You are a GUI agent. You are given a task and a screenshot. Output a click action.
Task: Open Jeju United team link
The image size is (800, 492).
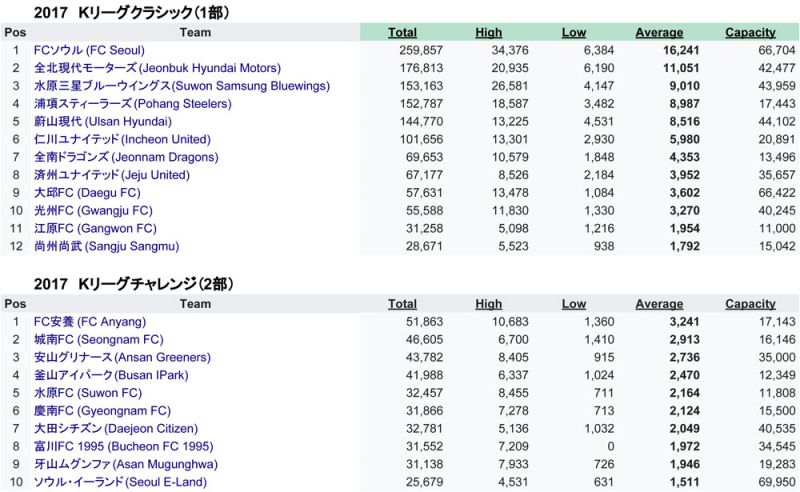coord(112,175)
